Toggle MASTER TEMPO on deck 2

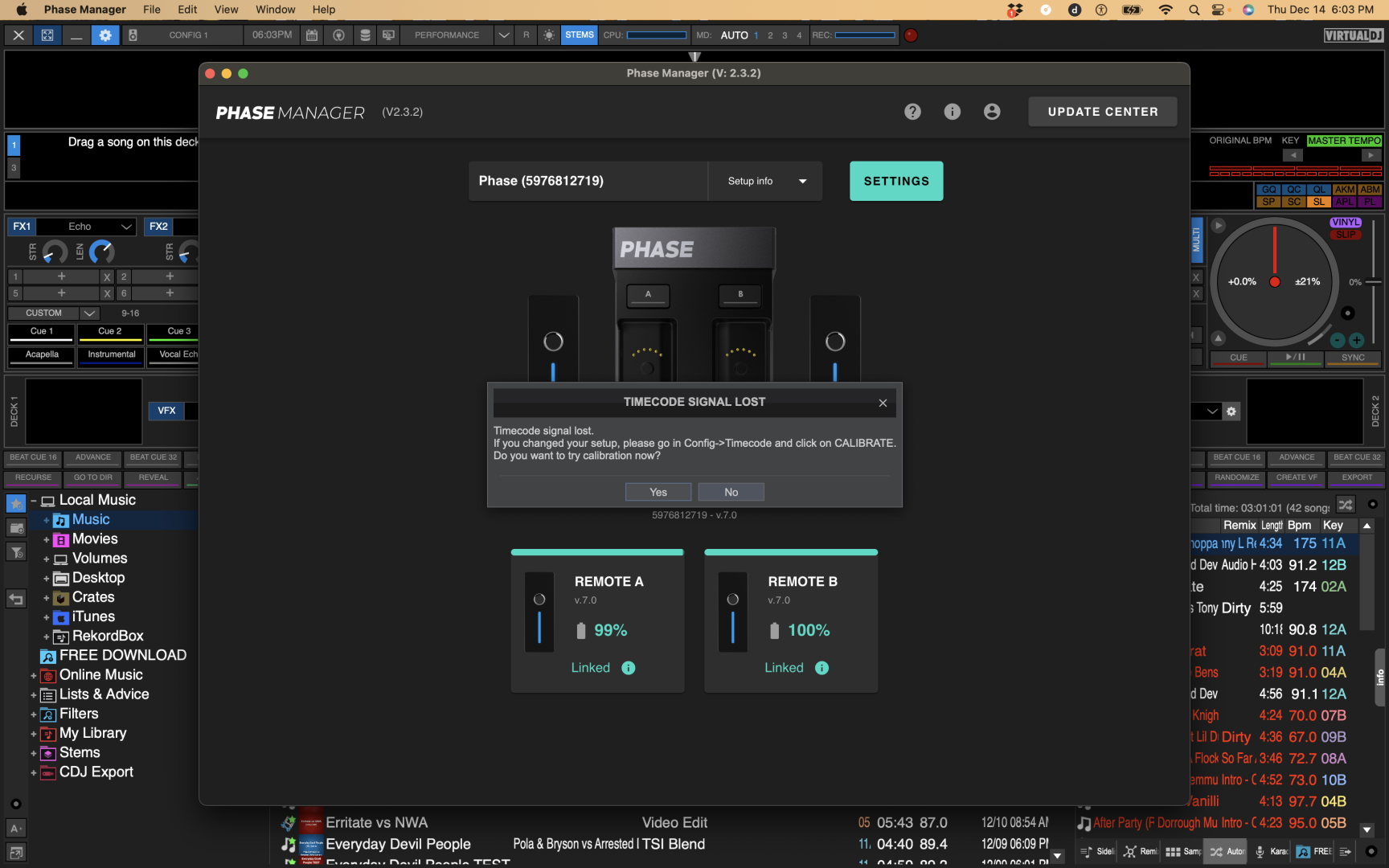point(1344,141)
